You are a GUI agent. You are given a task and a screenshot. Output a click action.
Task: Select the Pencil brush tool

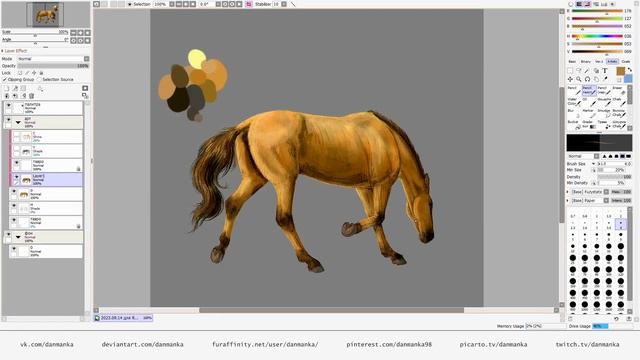click(573, 90)
